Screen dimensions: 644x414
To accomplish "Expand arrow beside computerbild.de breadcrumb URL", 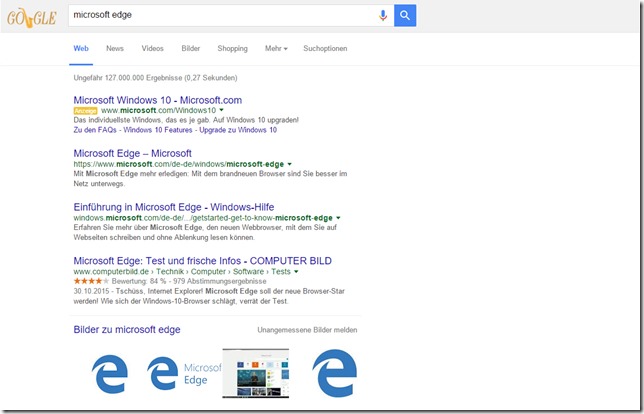I will (x=296, y=271).
